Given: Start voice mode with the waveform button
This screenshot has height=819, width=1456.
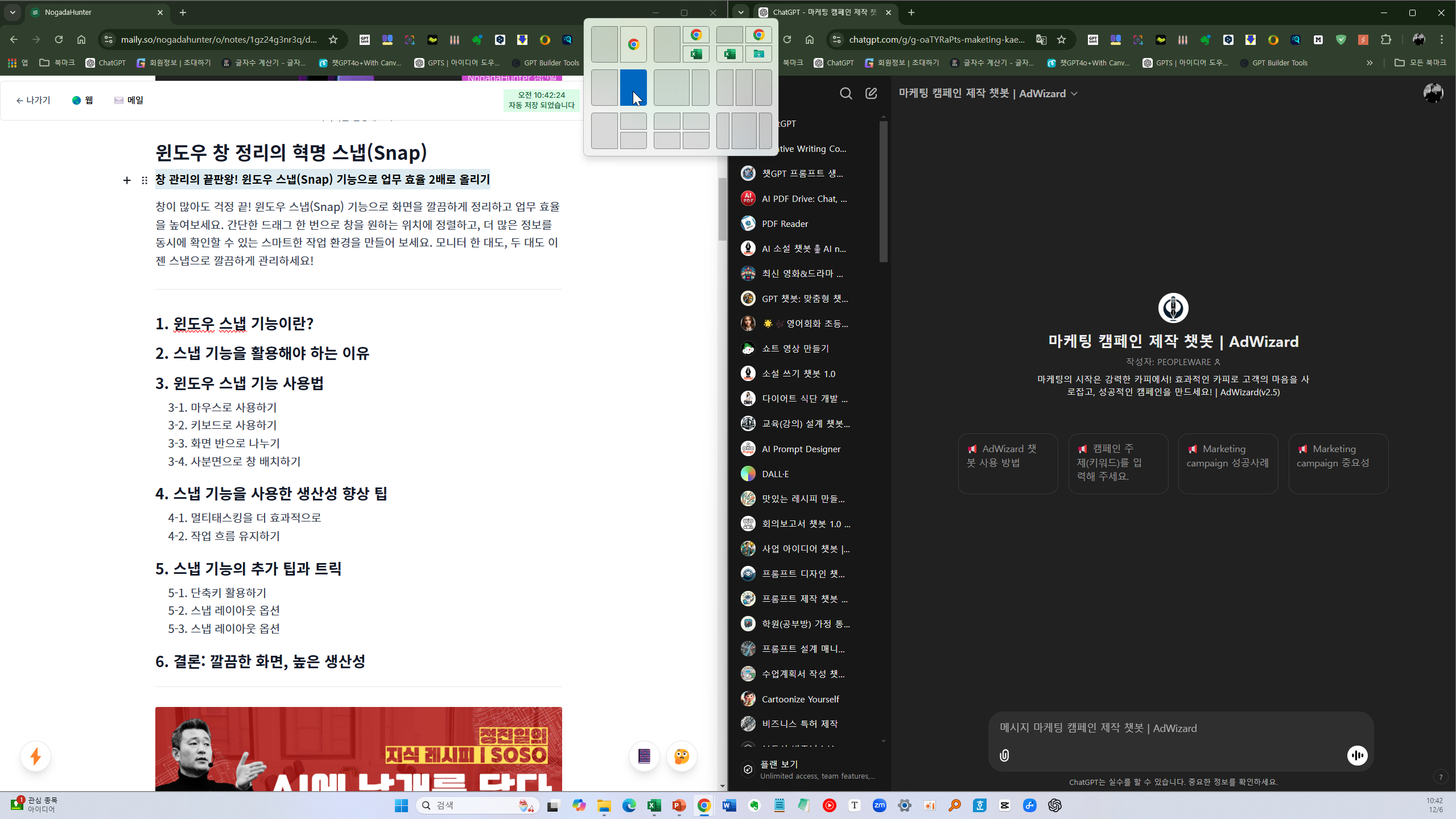Looking at the screenshot, I should pos(1357,755).
